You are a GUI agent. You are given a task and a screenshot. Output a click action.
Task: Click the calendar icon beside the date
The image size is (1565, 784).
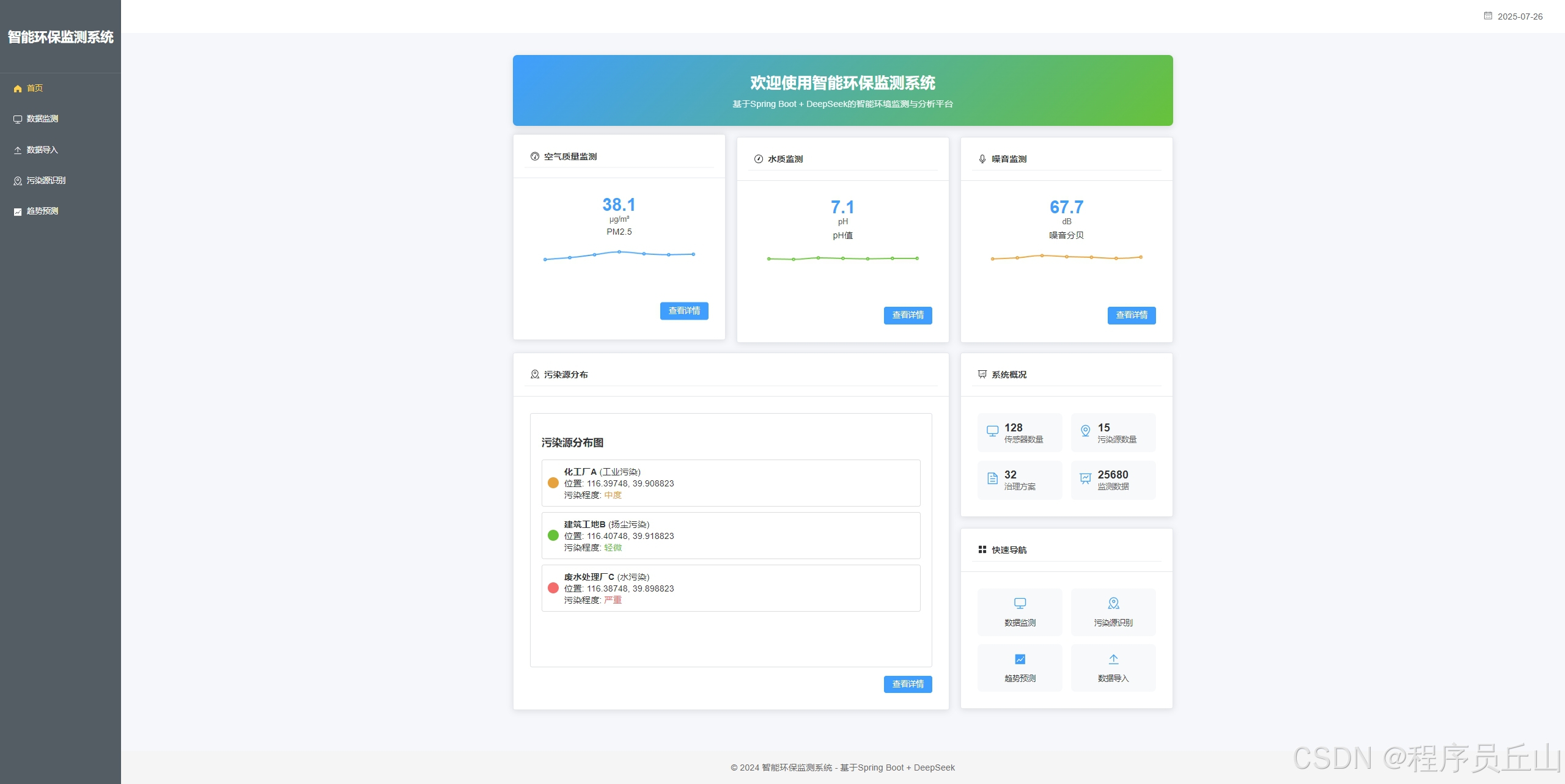[1488, 16]
